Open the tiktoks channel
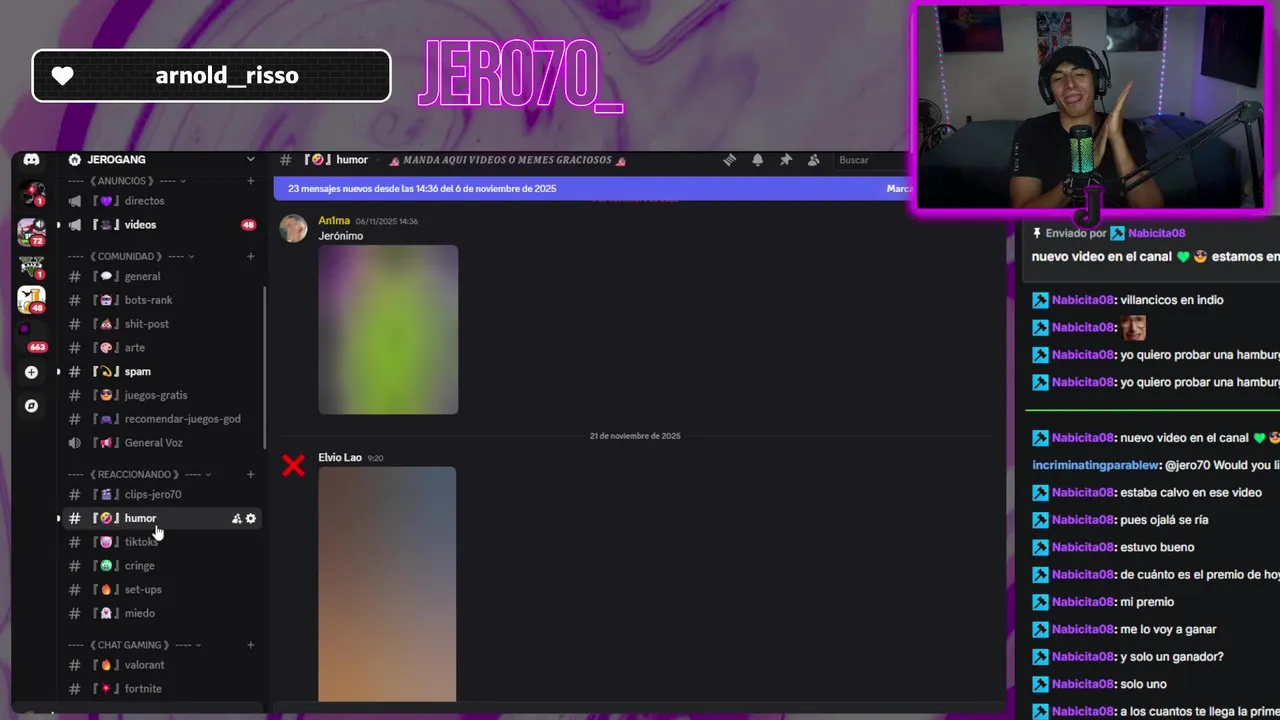This screenshot has height=720, width=1280. pos(160,542)
